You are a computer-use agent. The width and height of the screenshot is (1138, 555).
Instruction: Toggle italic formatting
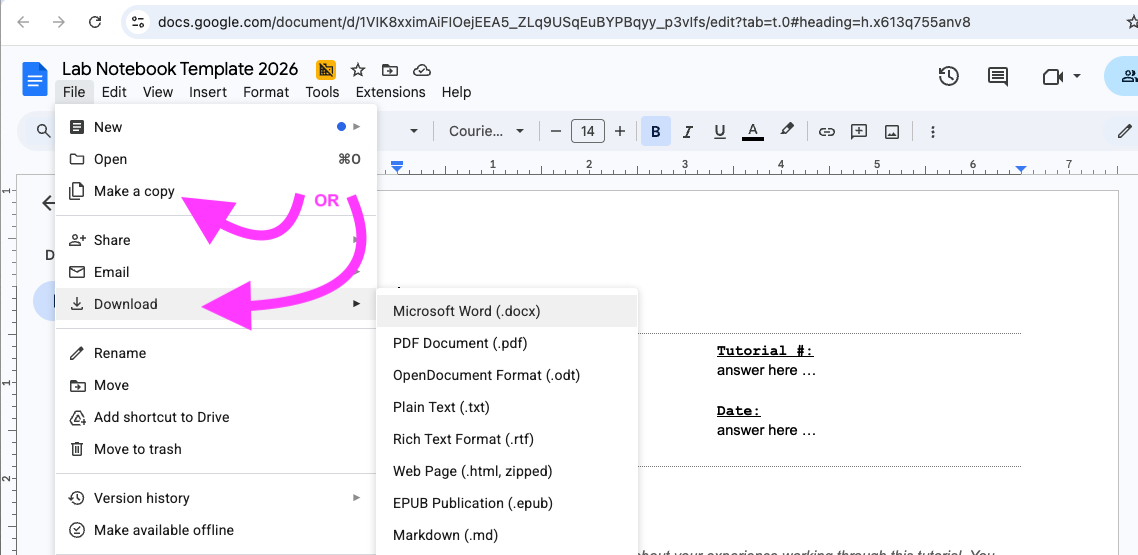(x=688, y=131)
